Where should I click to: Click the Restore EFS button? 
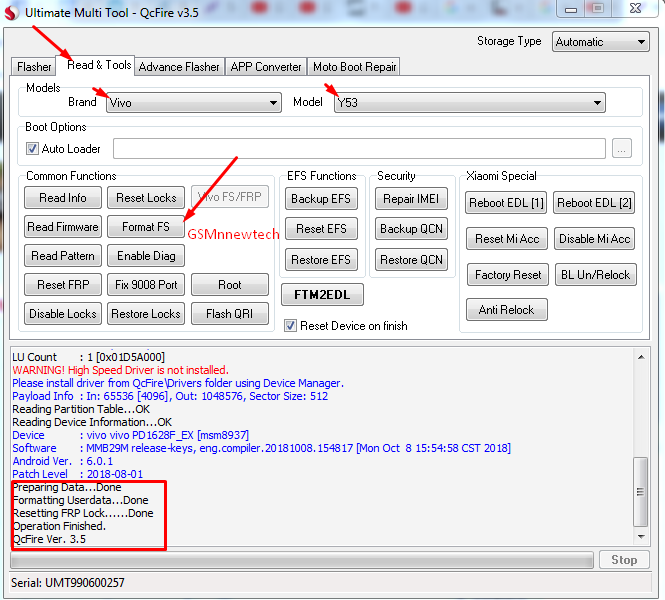click(321, 260)
